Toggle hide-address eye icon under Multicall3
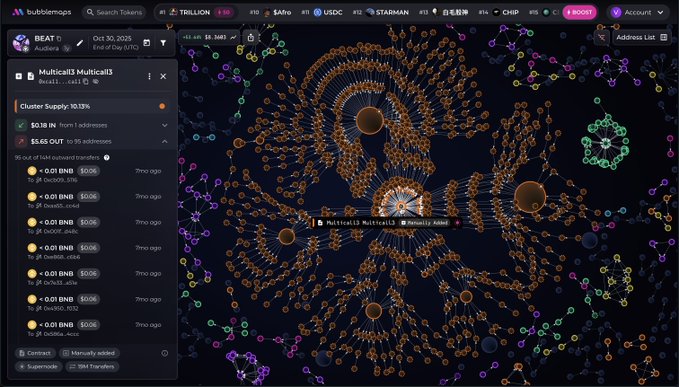This screenshot has width=679, height=387. pyautogui.click(x=95, y=81)
